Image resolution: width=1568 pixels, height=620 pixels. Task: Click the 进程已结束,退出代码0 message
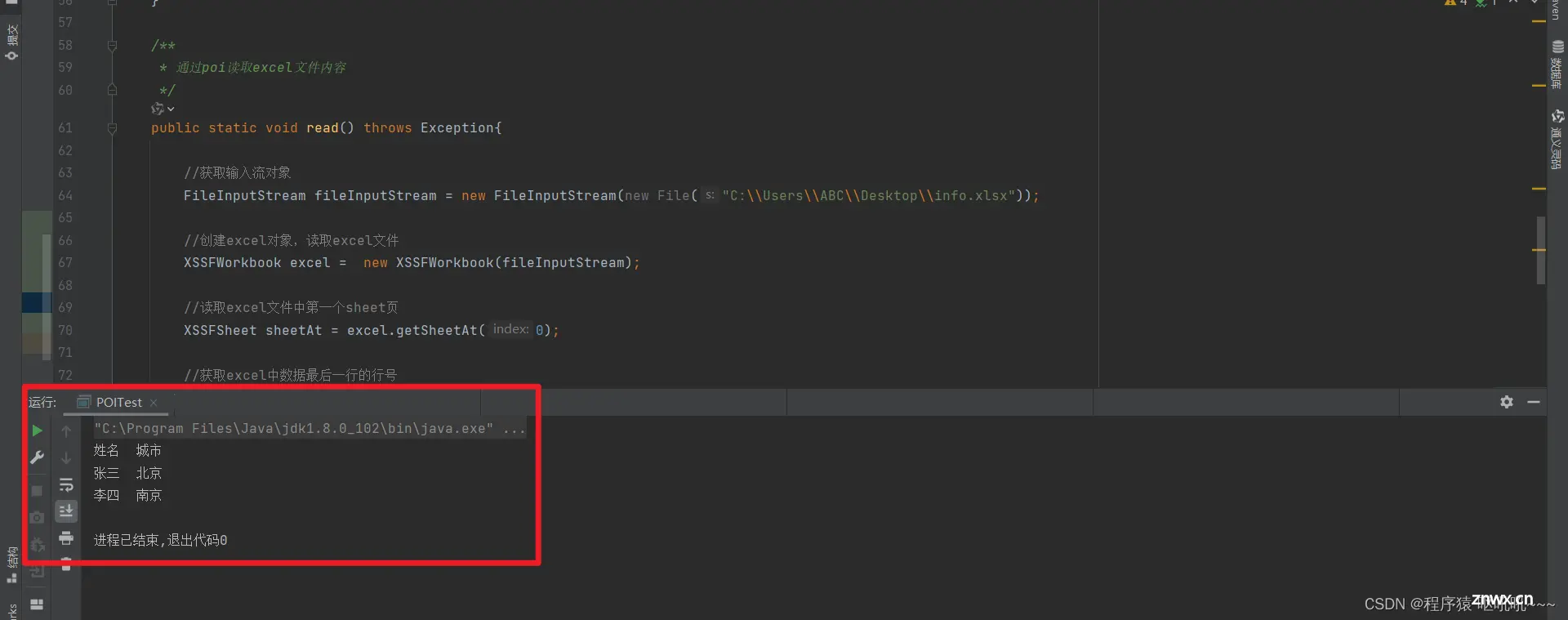coord(160,540)
